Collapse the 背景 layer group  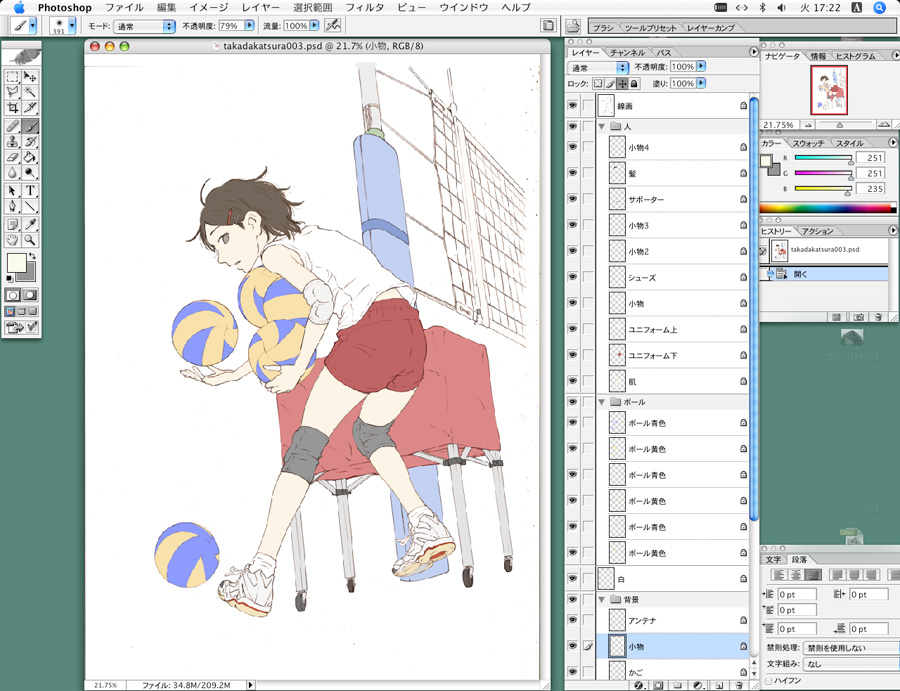pos(602,599)
